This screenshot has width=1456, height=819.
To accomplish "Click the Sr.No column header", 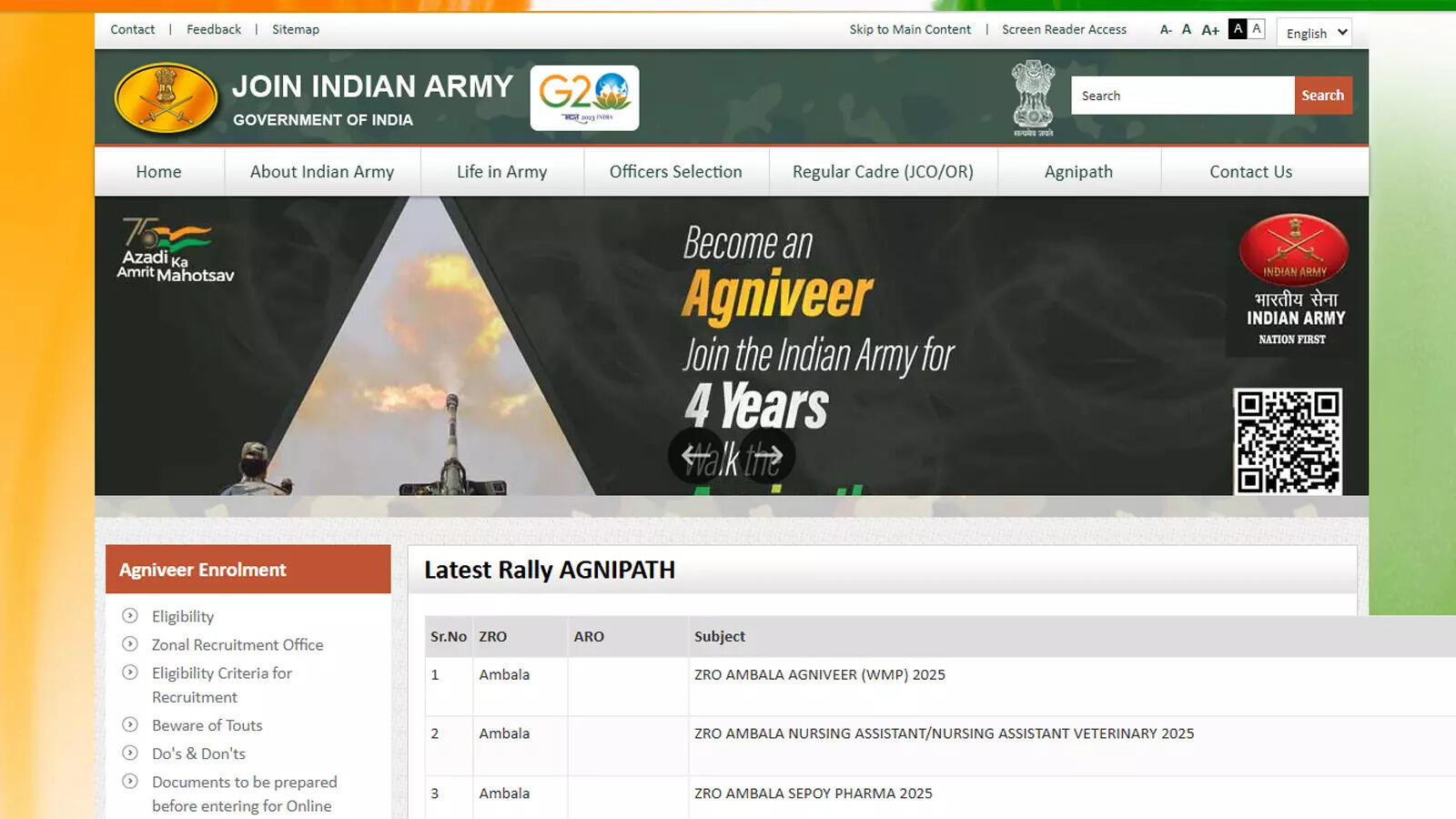I will (449, 637).
